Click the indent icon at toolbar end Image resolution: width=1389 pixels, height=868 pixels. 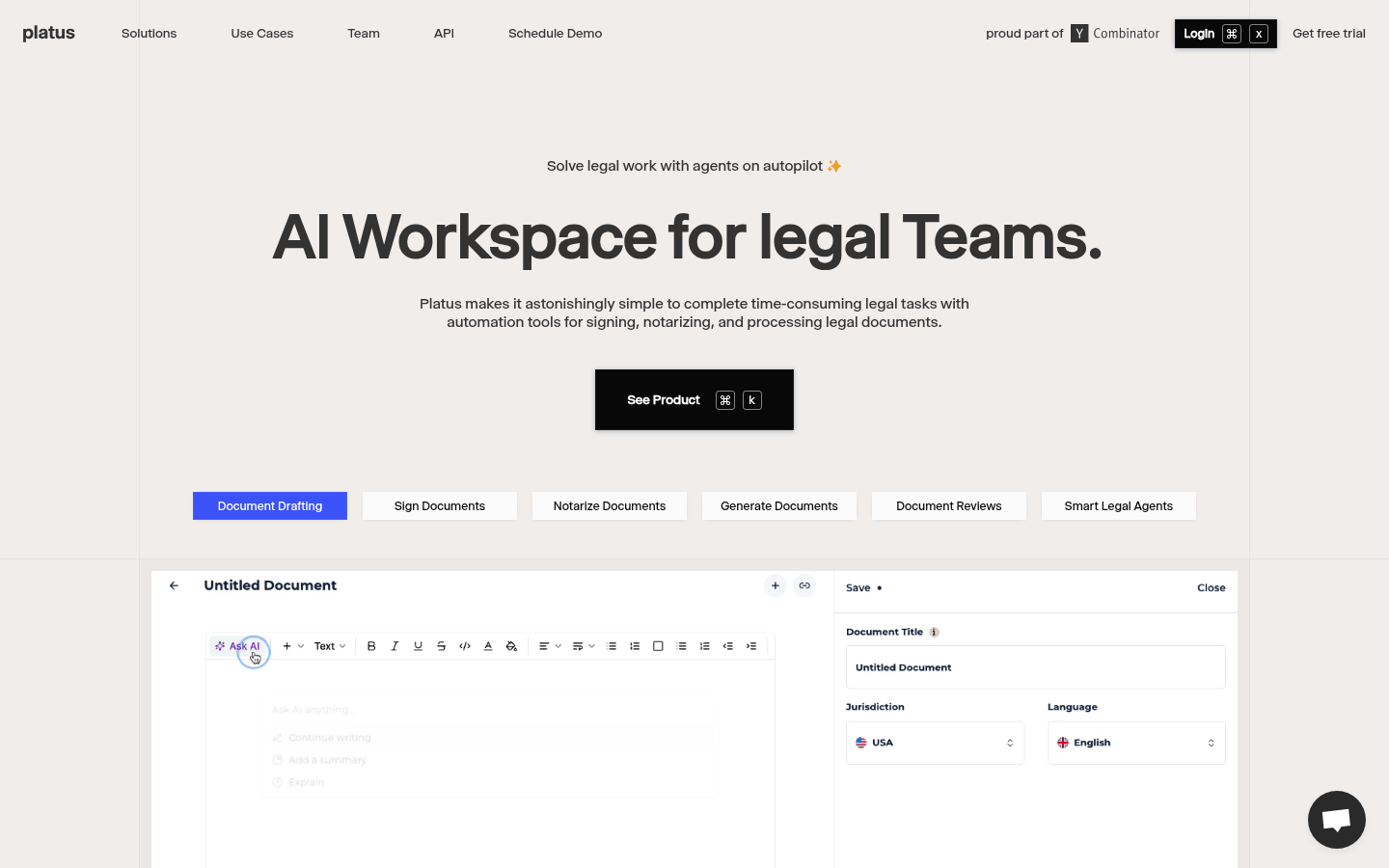point(751,646)
